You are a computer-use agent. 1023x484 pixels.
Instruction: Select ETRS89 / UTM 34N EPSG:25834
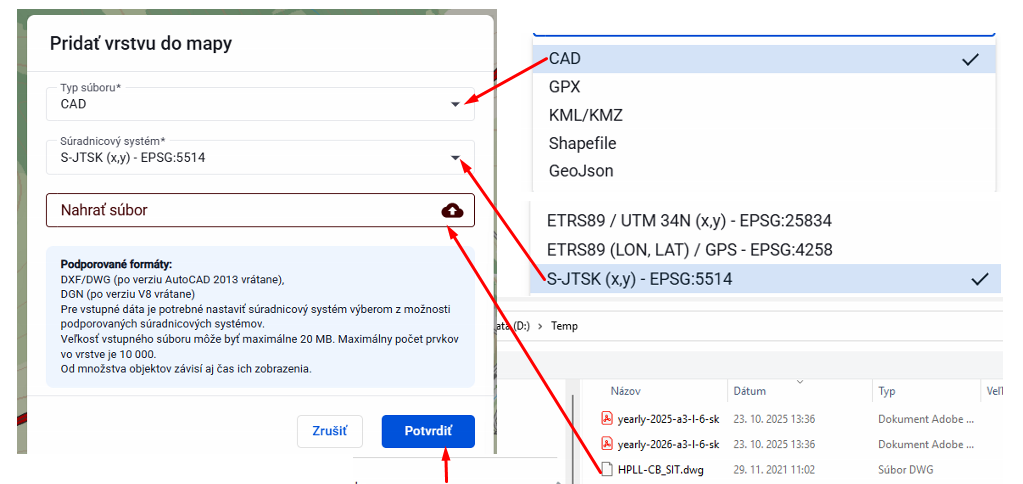pos(689,221)
